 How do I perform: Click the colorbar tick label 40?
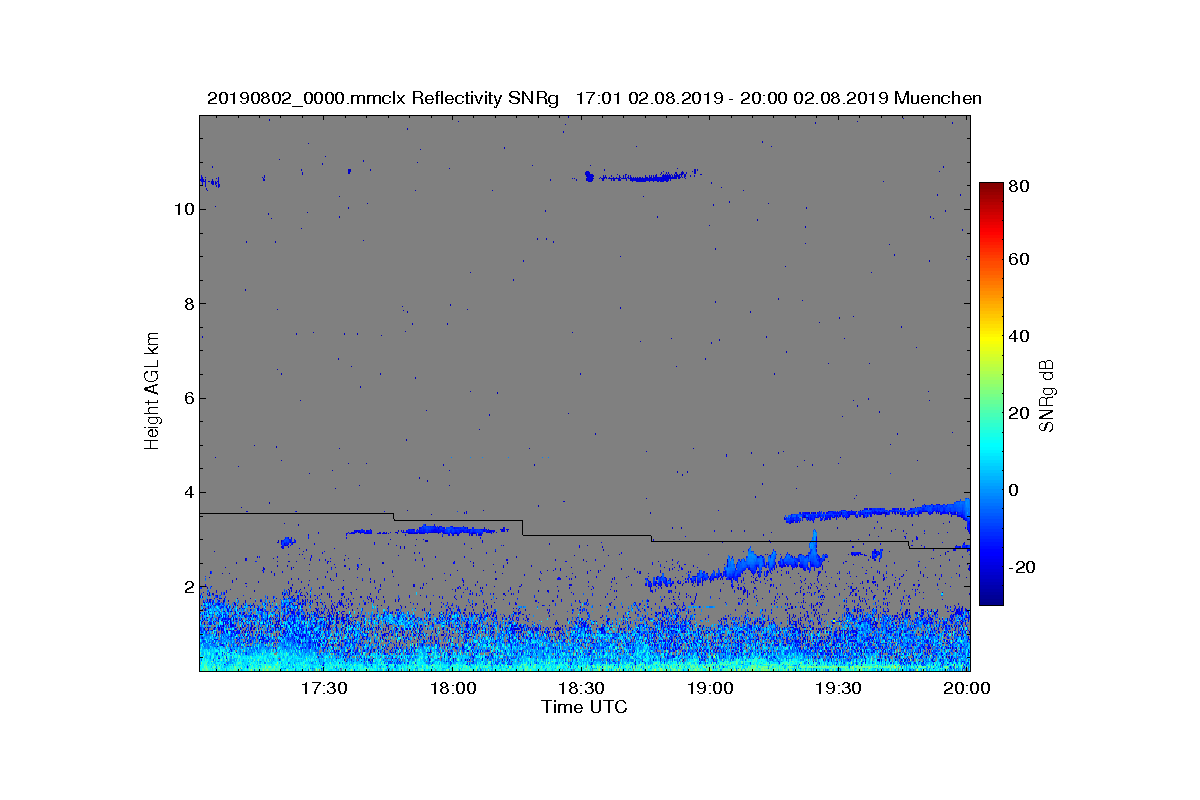[1020, 336]
